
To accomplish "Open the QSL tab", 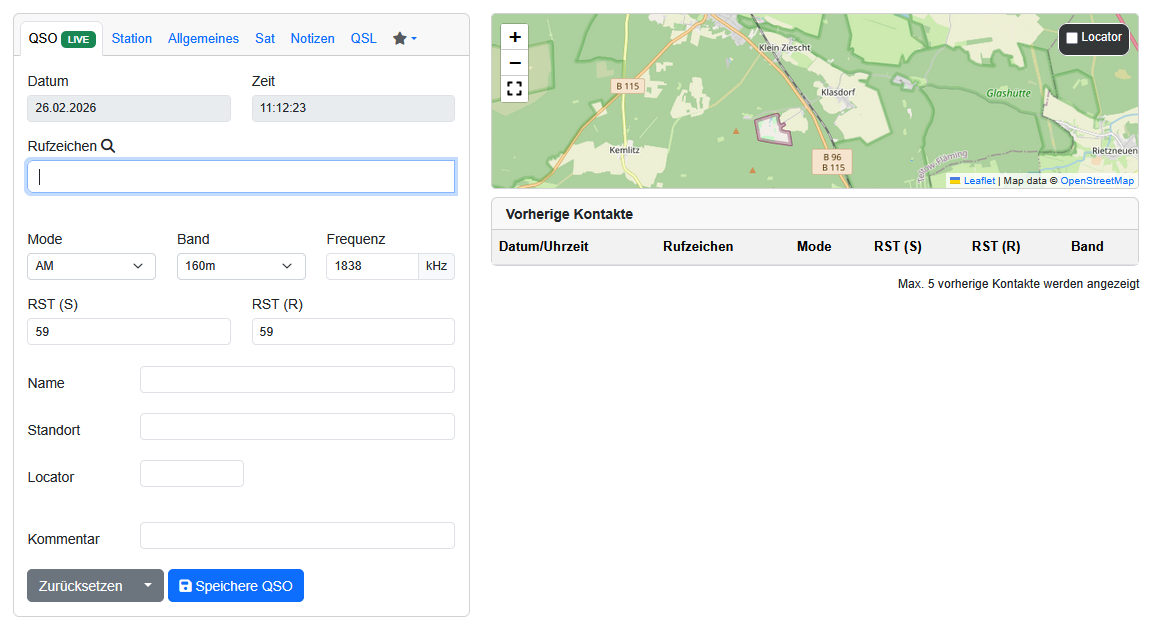I will [x=363, y=38].
